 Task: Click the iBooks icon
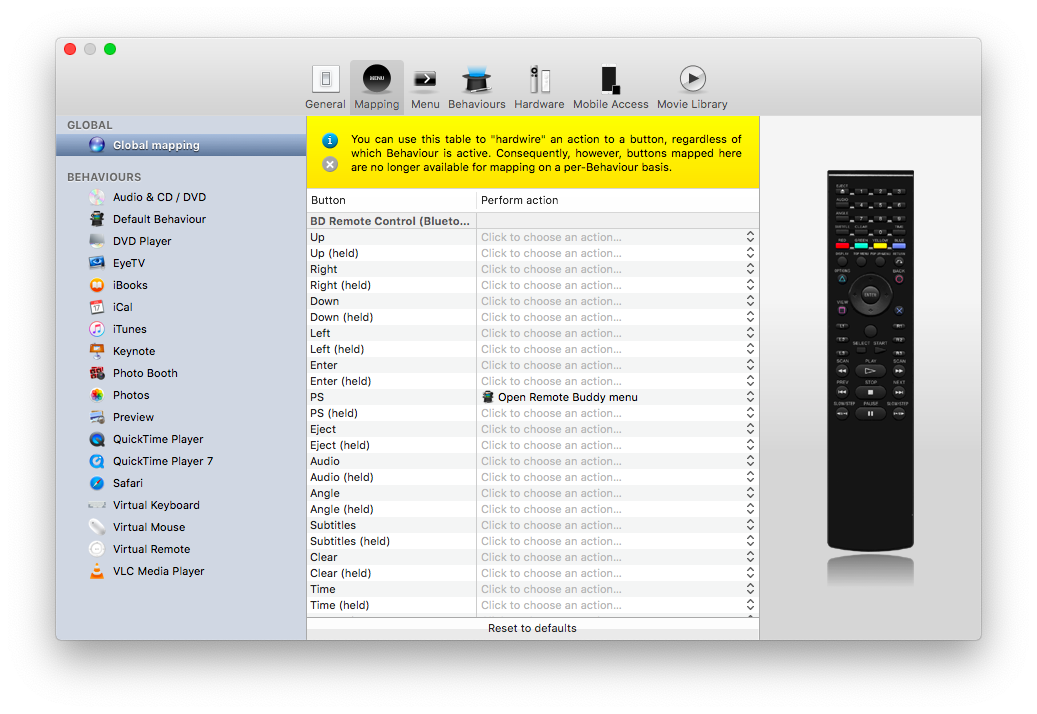pyautogui.click(x=97, y=285)
